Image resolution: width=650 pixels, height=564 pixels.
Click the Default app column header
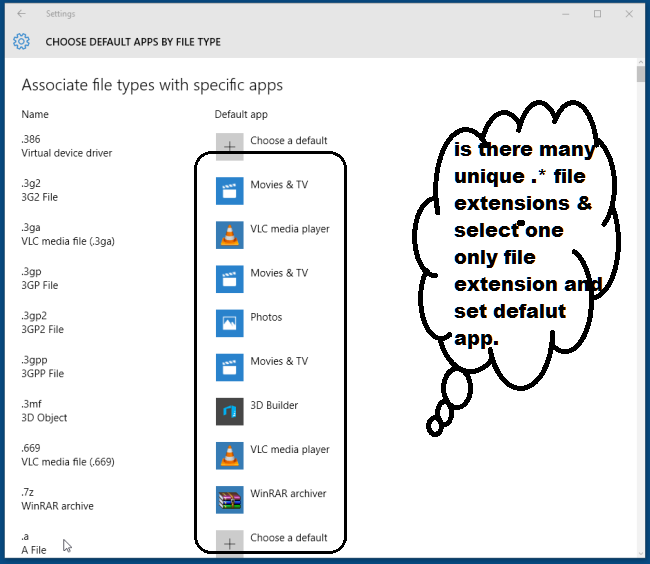[x=241, y=114]
